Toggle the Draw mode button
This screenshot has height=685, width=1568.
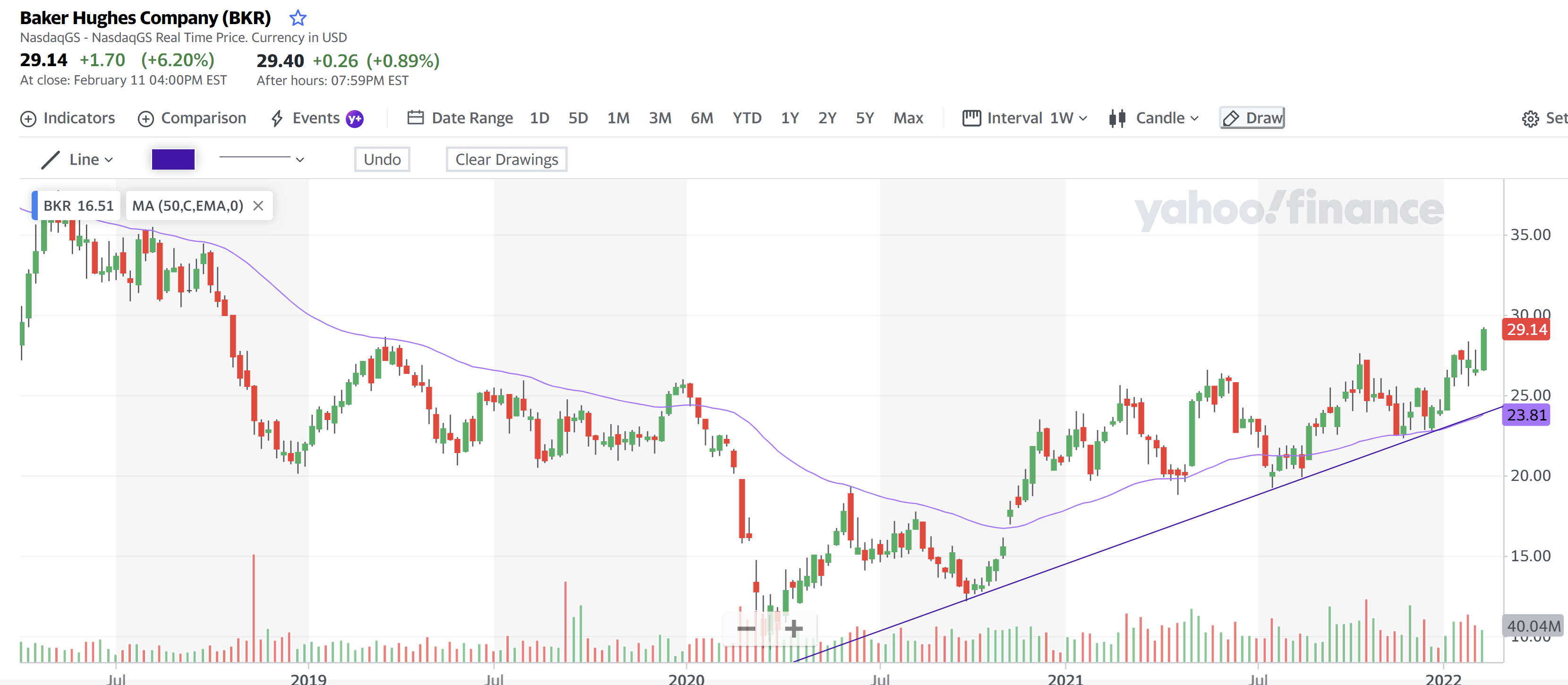pos(1252,118)
